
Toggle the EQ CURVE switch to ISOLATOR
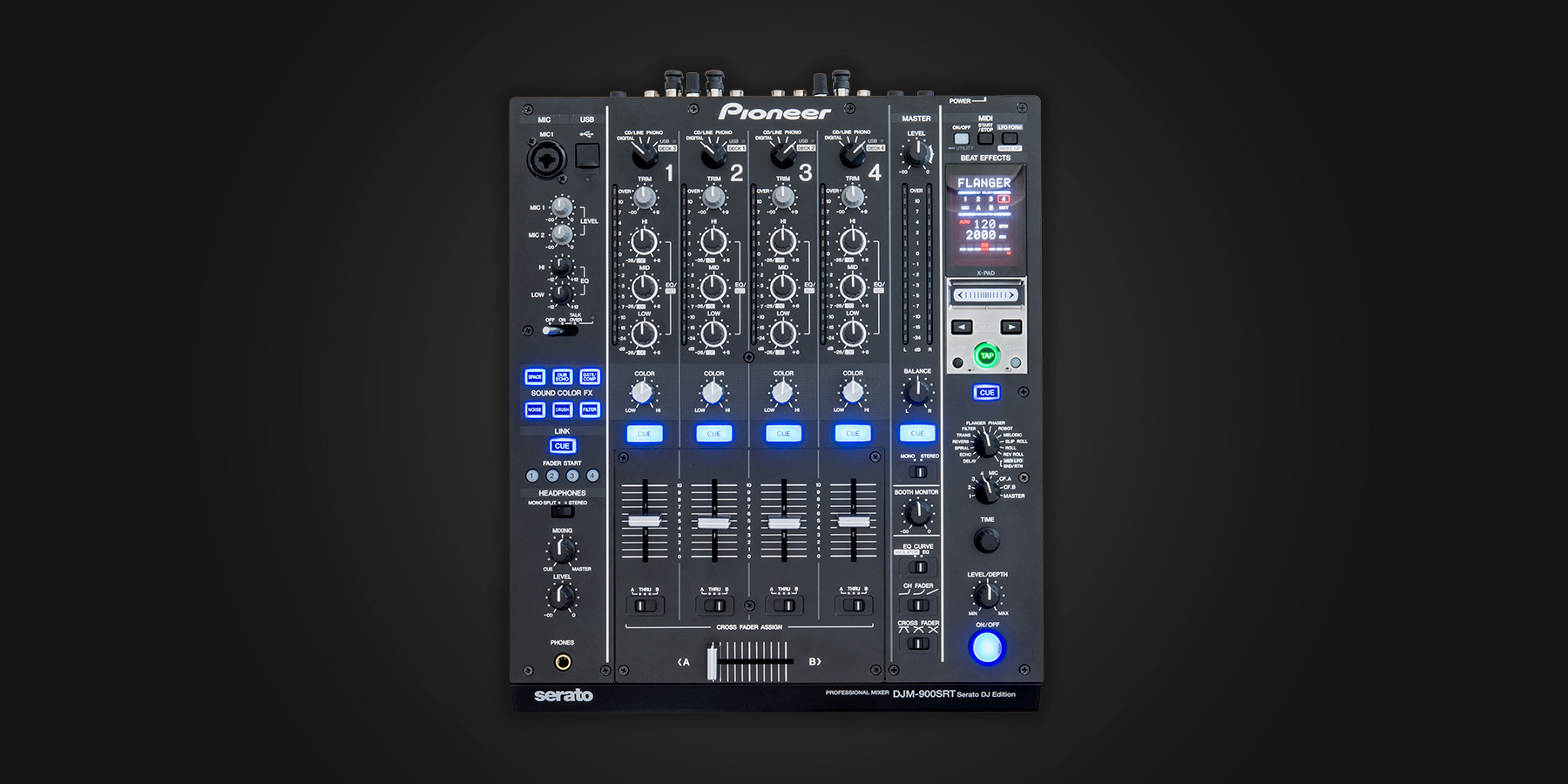point(918,566)
